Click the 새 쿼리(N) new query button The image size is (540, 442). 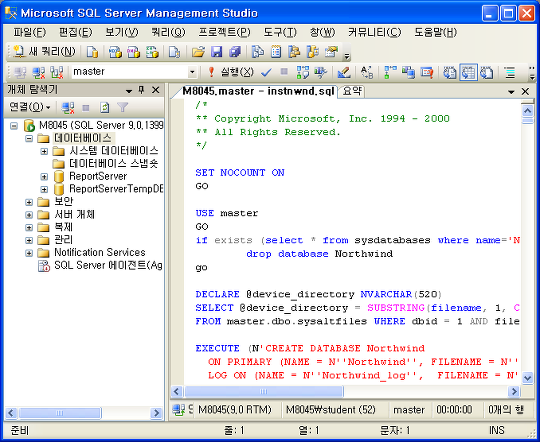click(x=44, y=52)
